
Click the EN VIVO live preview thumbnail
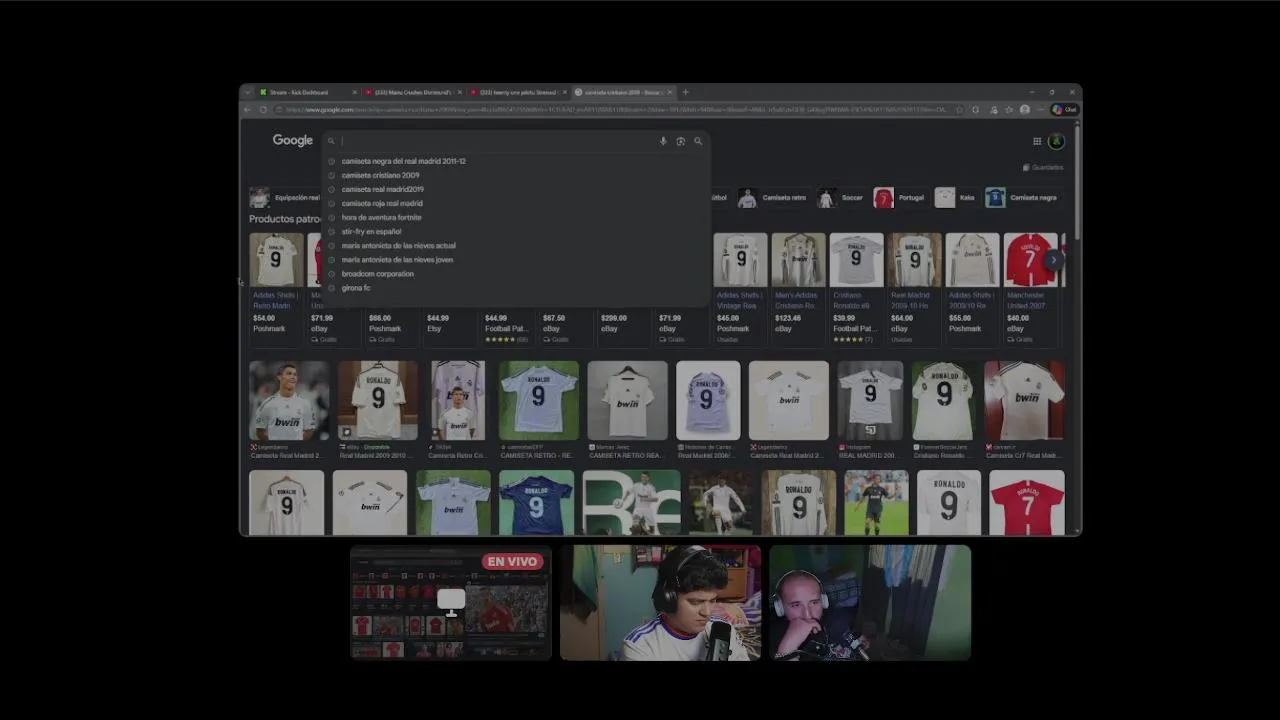coord(451,602)
